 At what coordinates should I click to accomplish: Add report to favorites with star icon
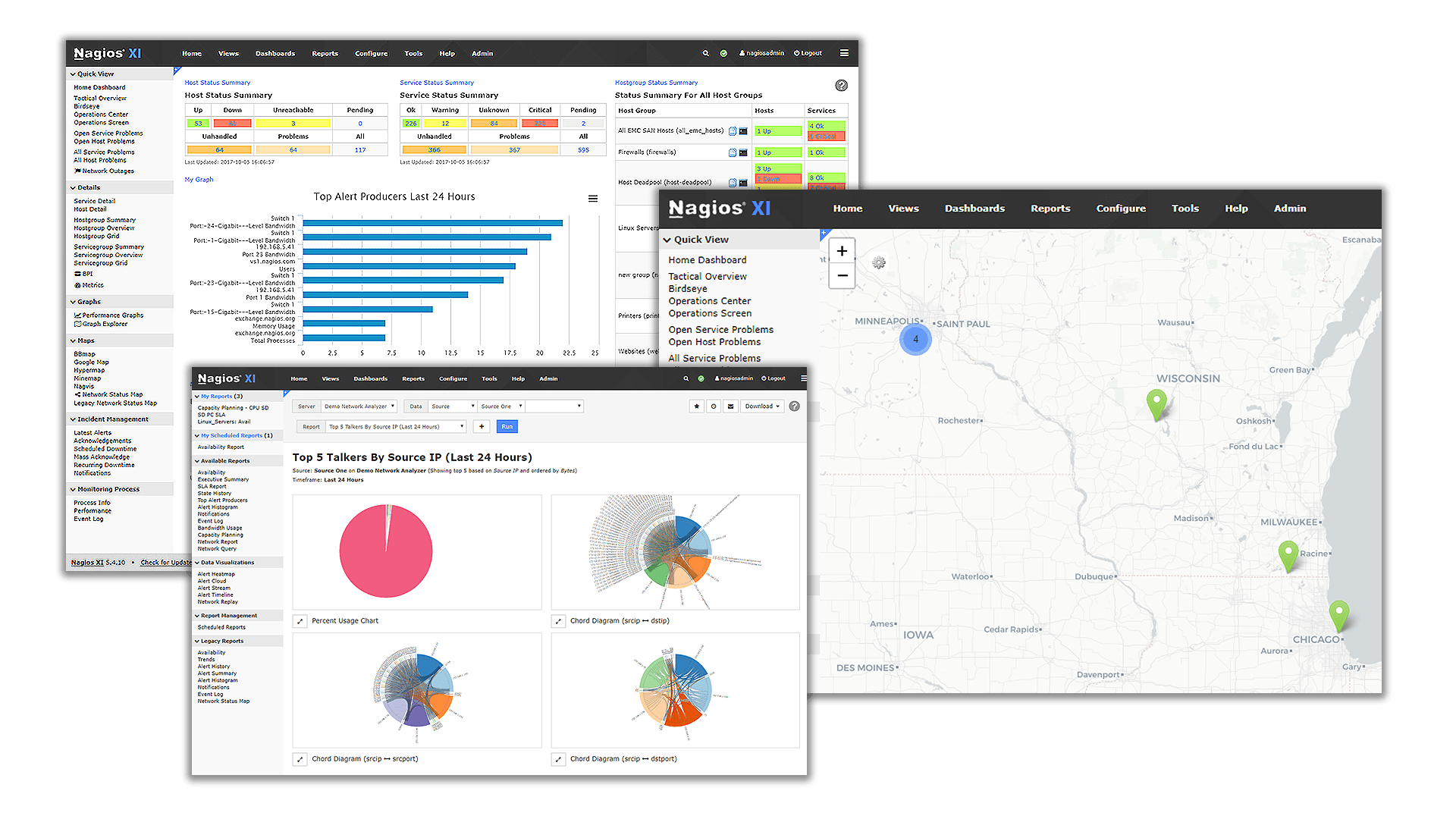tap(697, 406)
